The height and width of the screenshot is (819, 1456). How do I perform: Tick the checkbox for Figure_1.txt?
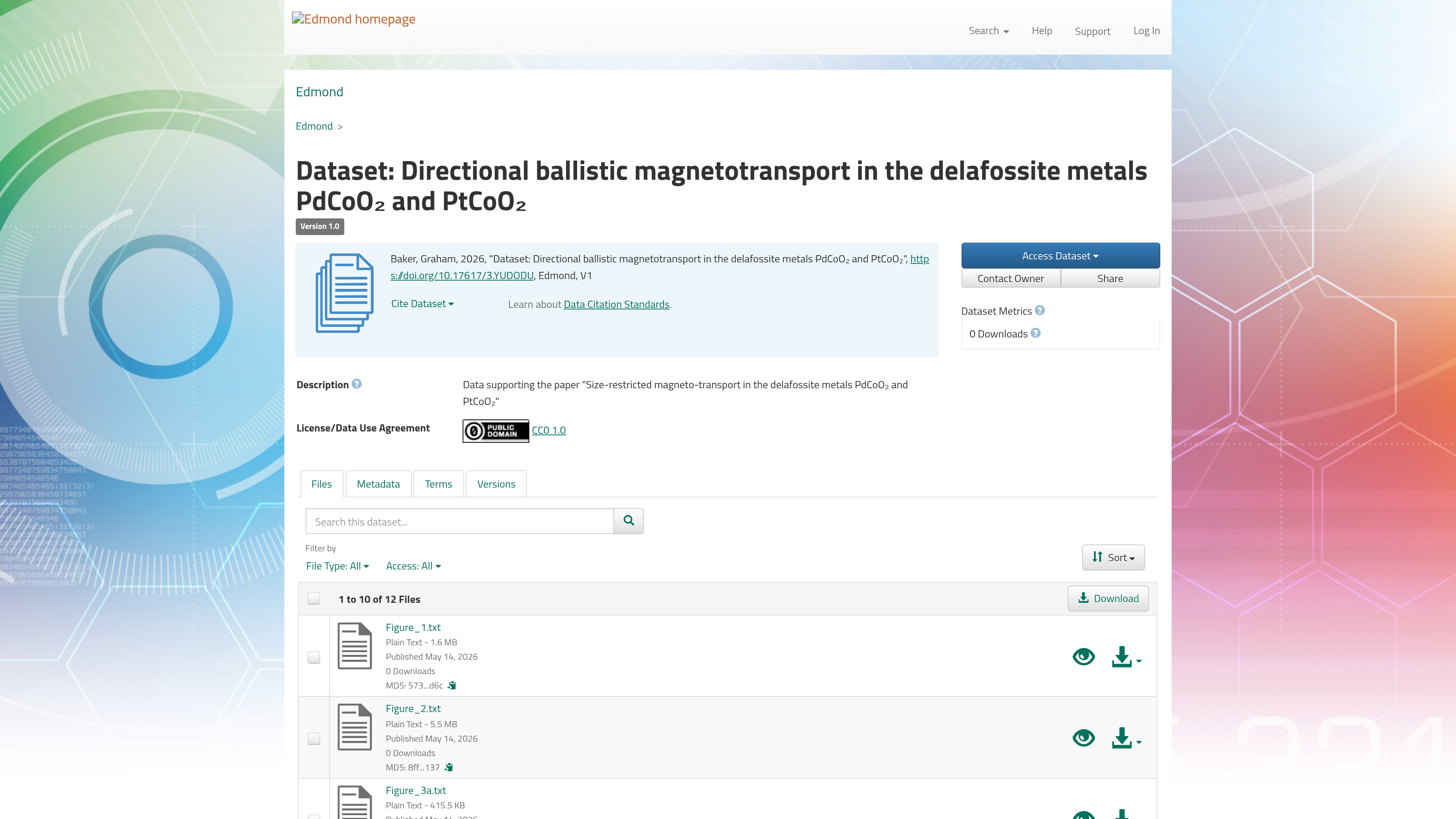pos(314,657)
